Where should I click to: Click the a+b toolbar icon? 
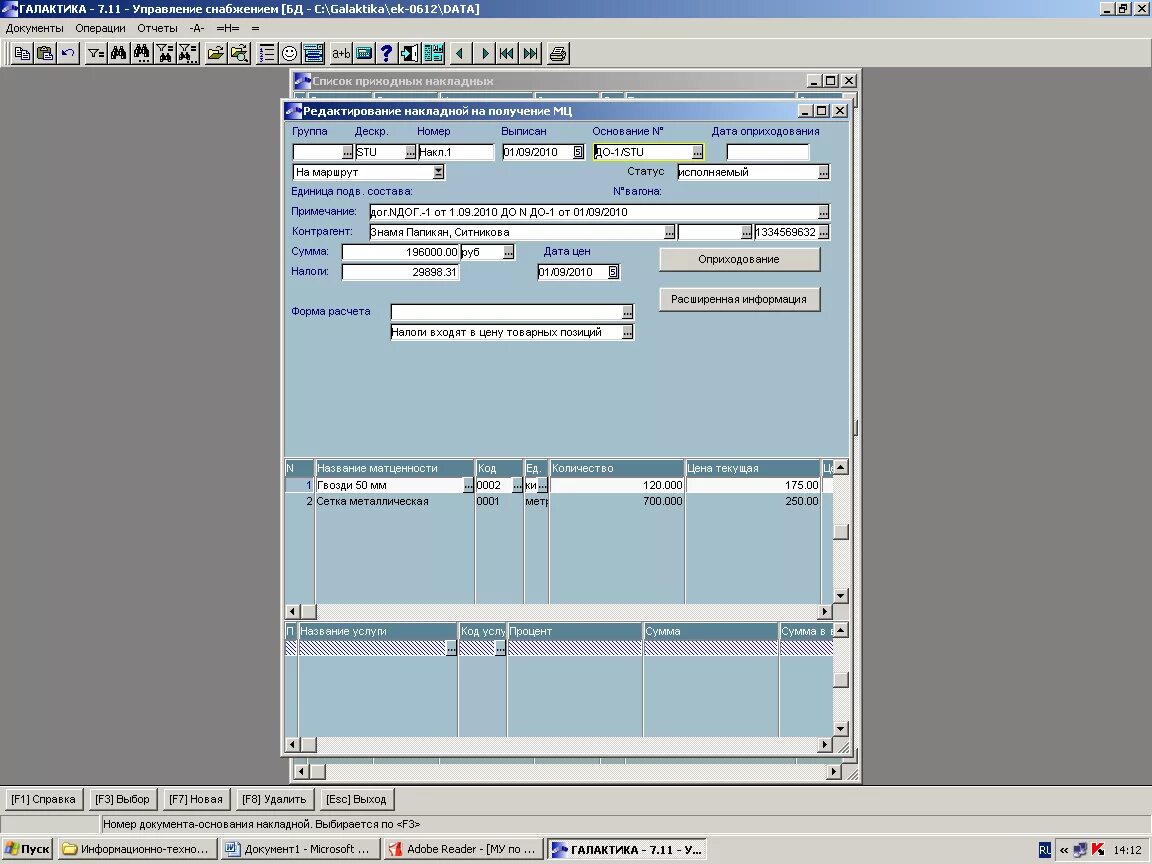(341, 53)
